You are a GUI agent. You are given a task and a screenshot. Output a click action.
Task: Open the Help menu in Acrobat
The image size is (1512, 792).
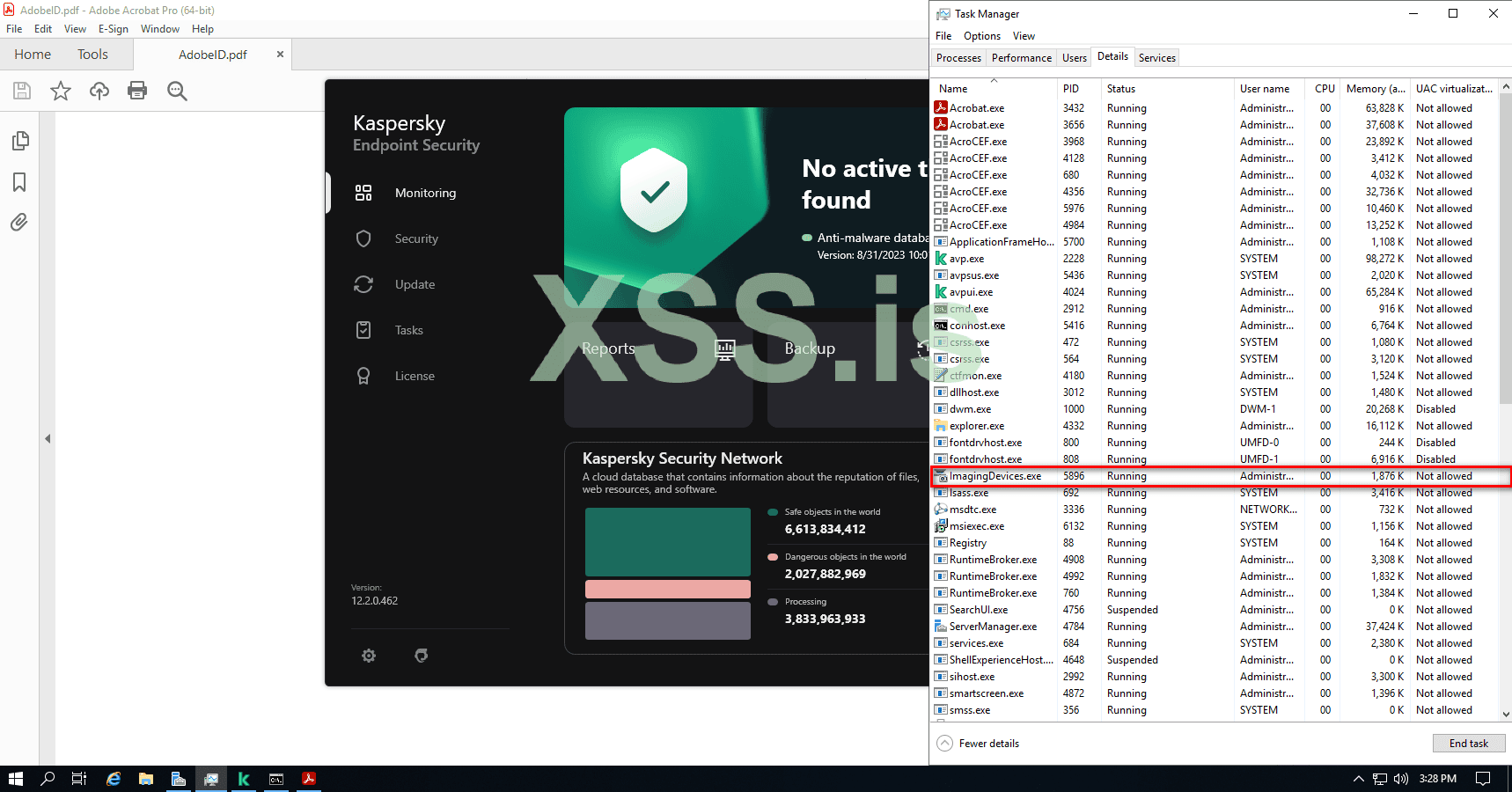point(203,29)
